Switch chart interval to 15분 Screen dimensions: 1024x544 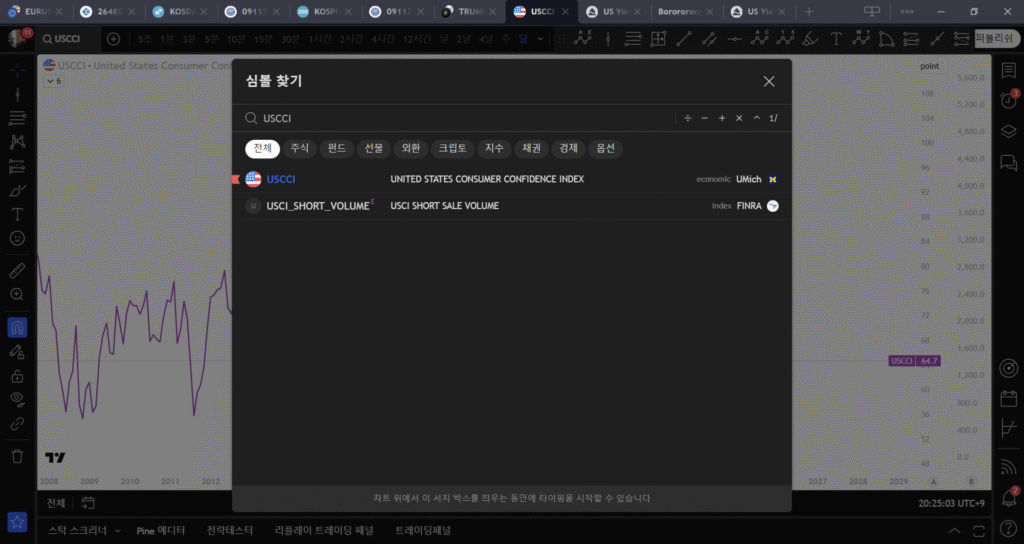coord(263,39)
